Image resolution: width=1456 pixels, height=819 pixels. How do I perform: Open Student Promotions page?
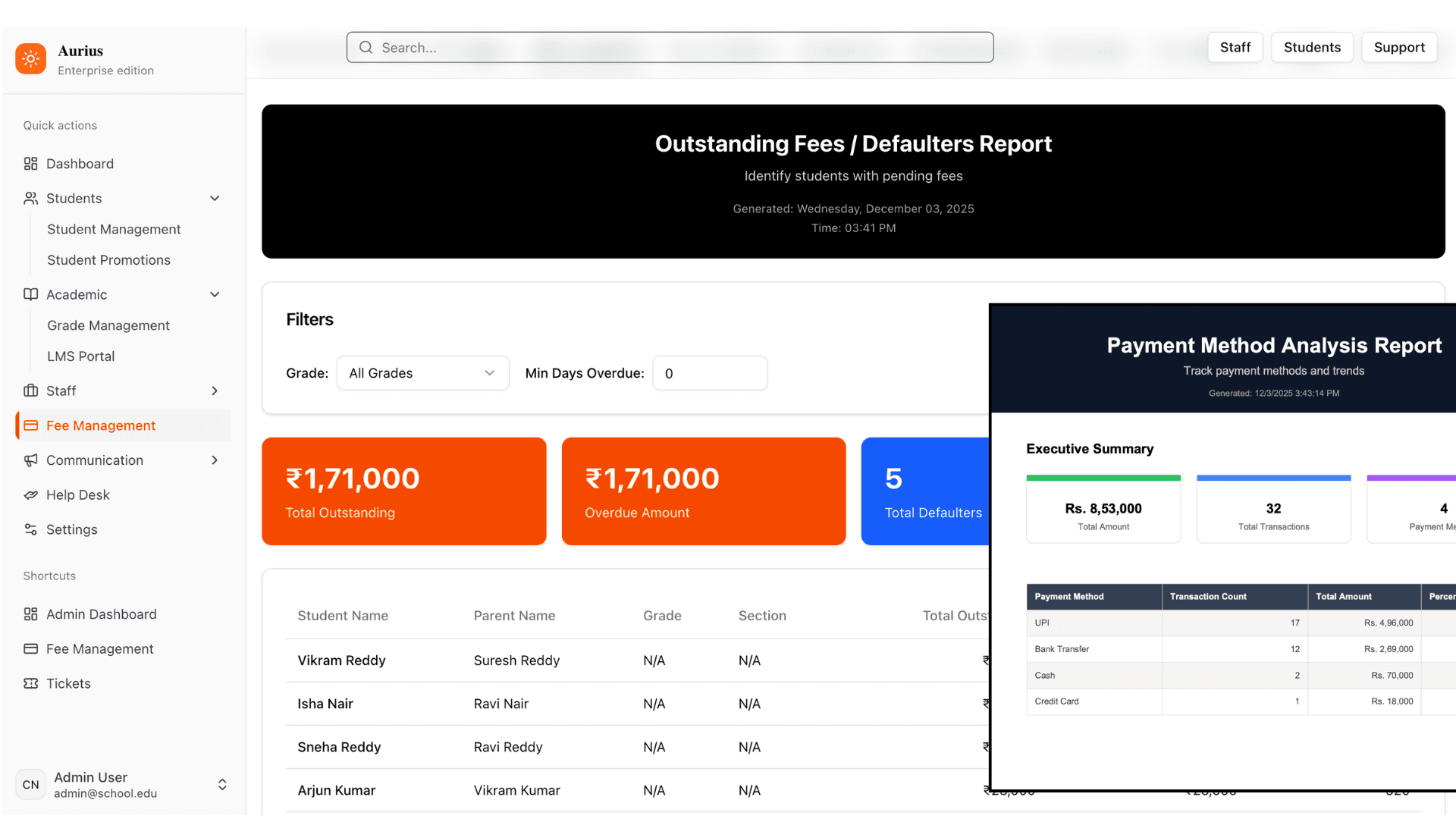click(x=108, y=260)
